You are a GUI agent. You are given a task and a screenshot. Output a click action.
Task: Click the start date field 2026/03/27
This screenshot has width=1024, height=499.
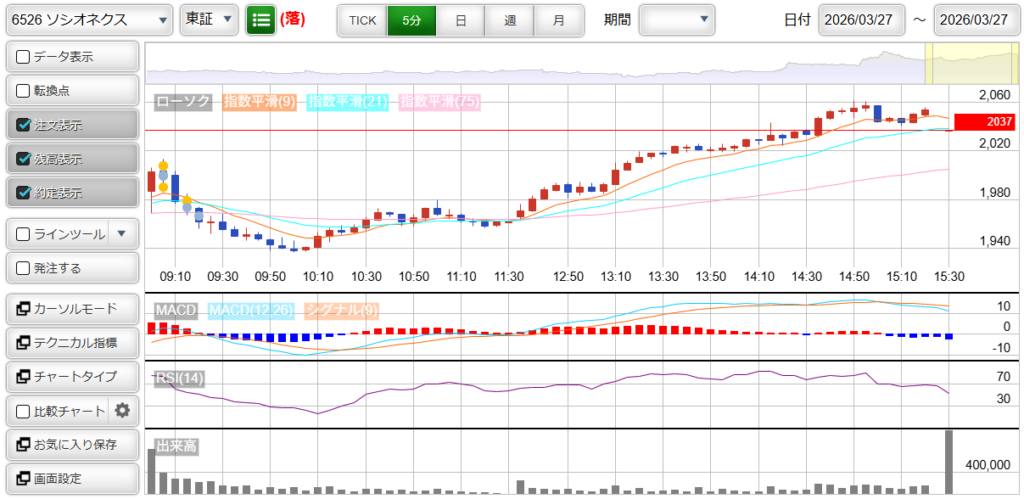[x=861, y=20]
